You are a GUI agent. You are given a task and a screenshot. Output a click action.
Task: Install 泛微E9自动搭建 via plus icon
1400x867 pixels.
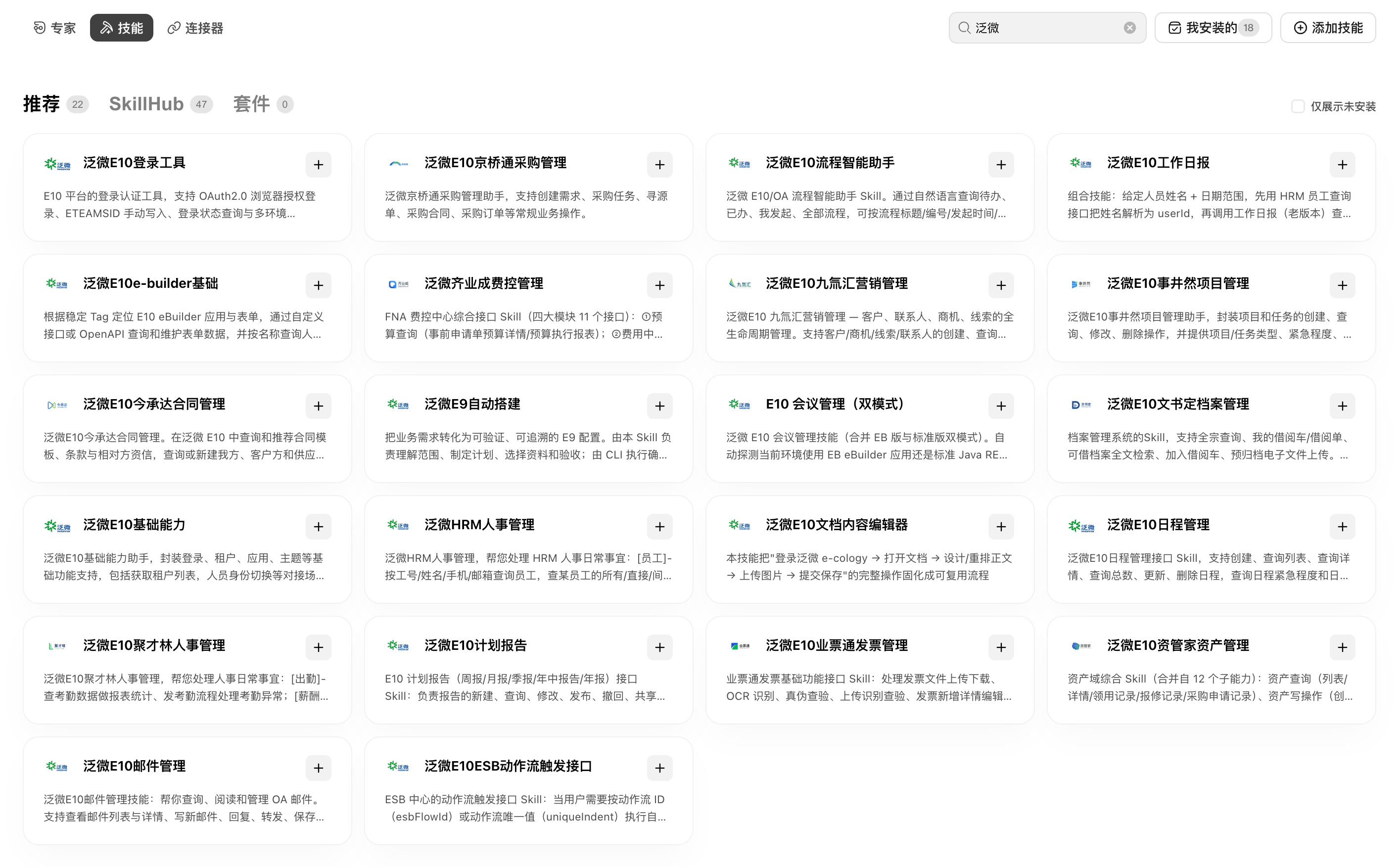tap(659, 406)
